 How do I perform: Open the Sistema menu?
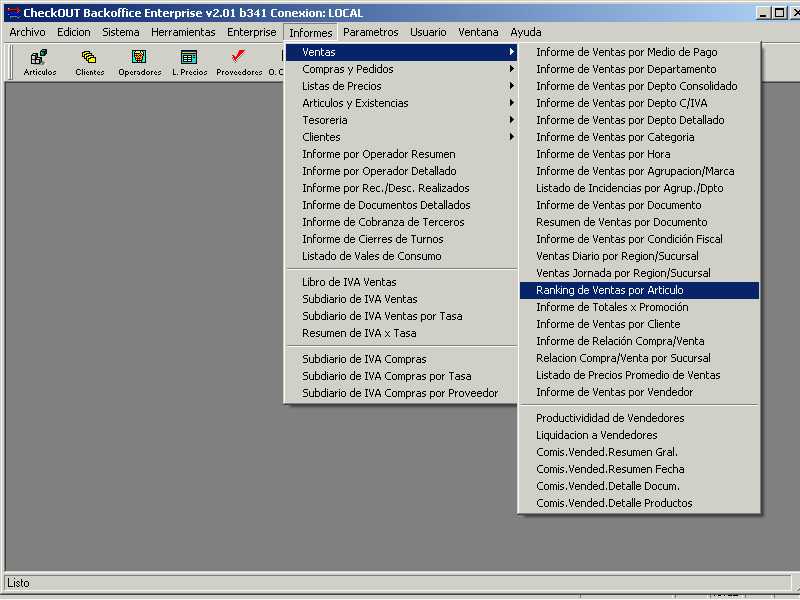pos(120,32)
